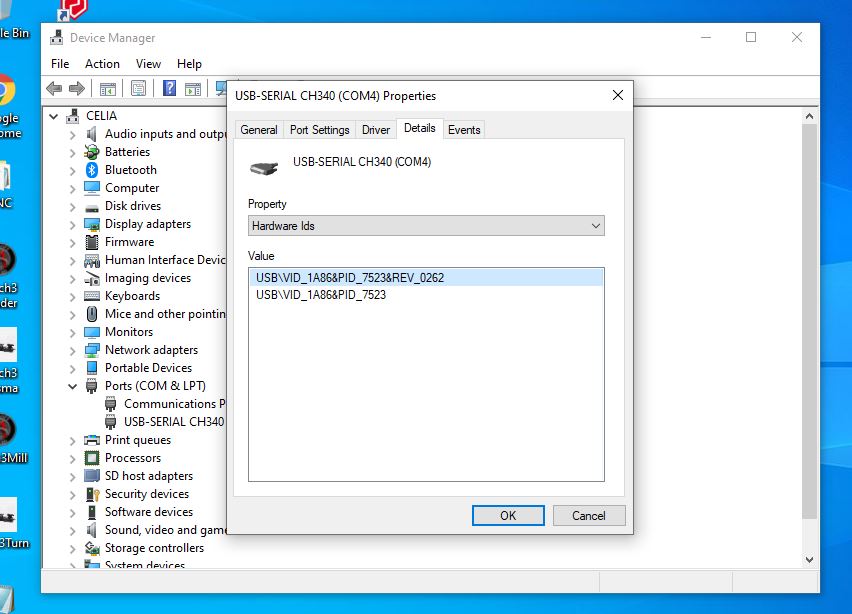852x614 pixels.
Task: Open the Hardware Ids property dropdown
Action: click(426, 225)
